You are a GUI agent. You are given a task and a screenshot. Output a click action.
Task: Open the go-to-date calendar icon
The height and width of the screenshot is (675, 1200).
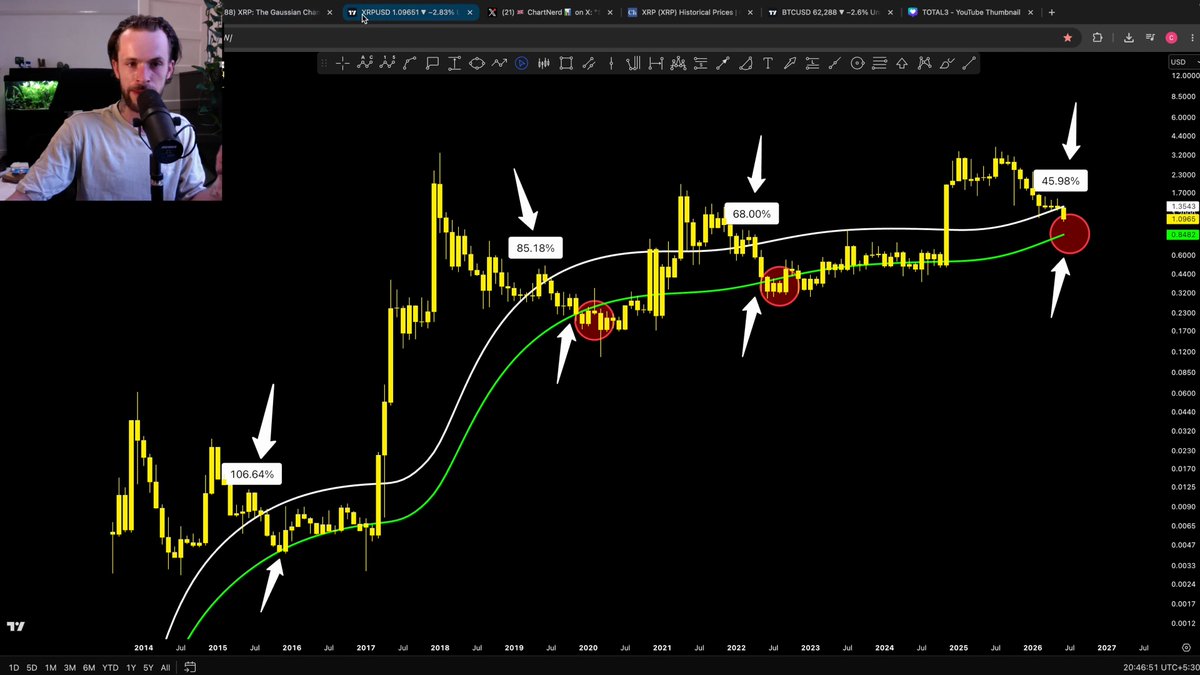[x=190, y=667]
